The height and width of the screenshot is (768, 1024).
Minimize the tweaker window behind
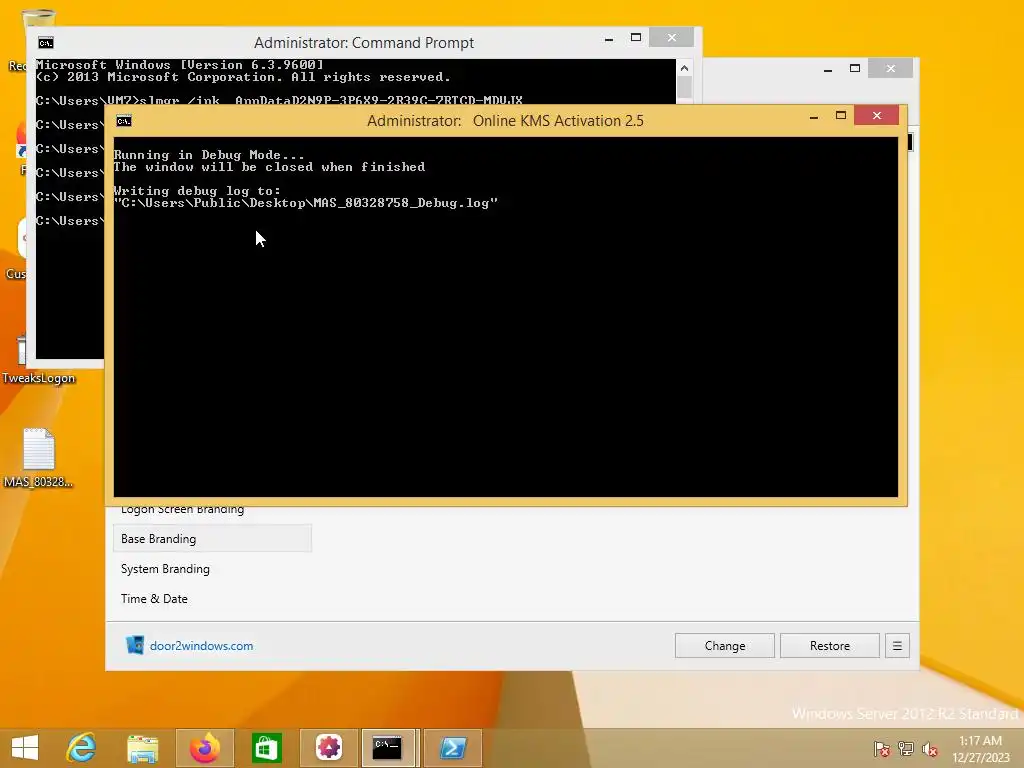tap(828, 69)
